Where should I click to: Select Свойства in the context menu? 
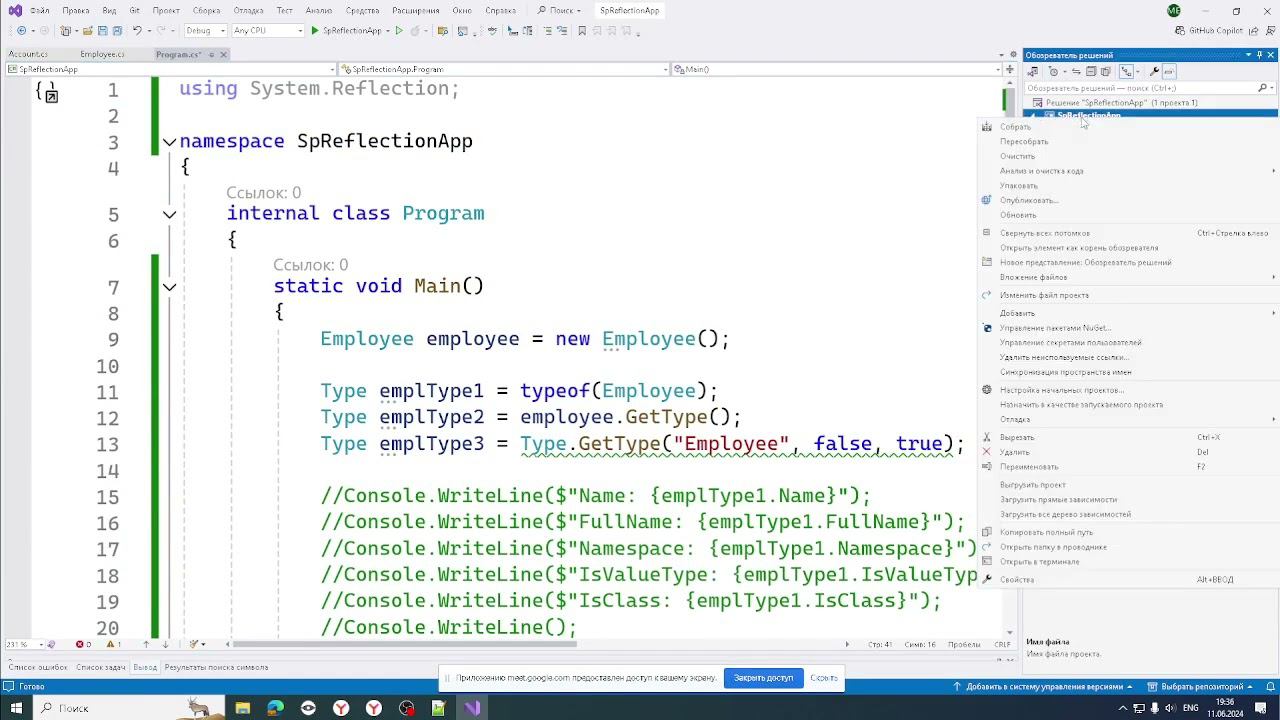click(x=1017, y=580)
